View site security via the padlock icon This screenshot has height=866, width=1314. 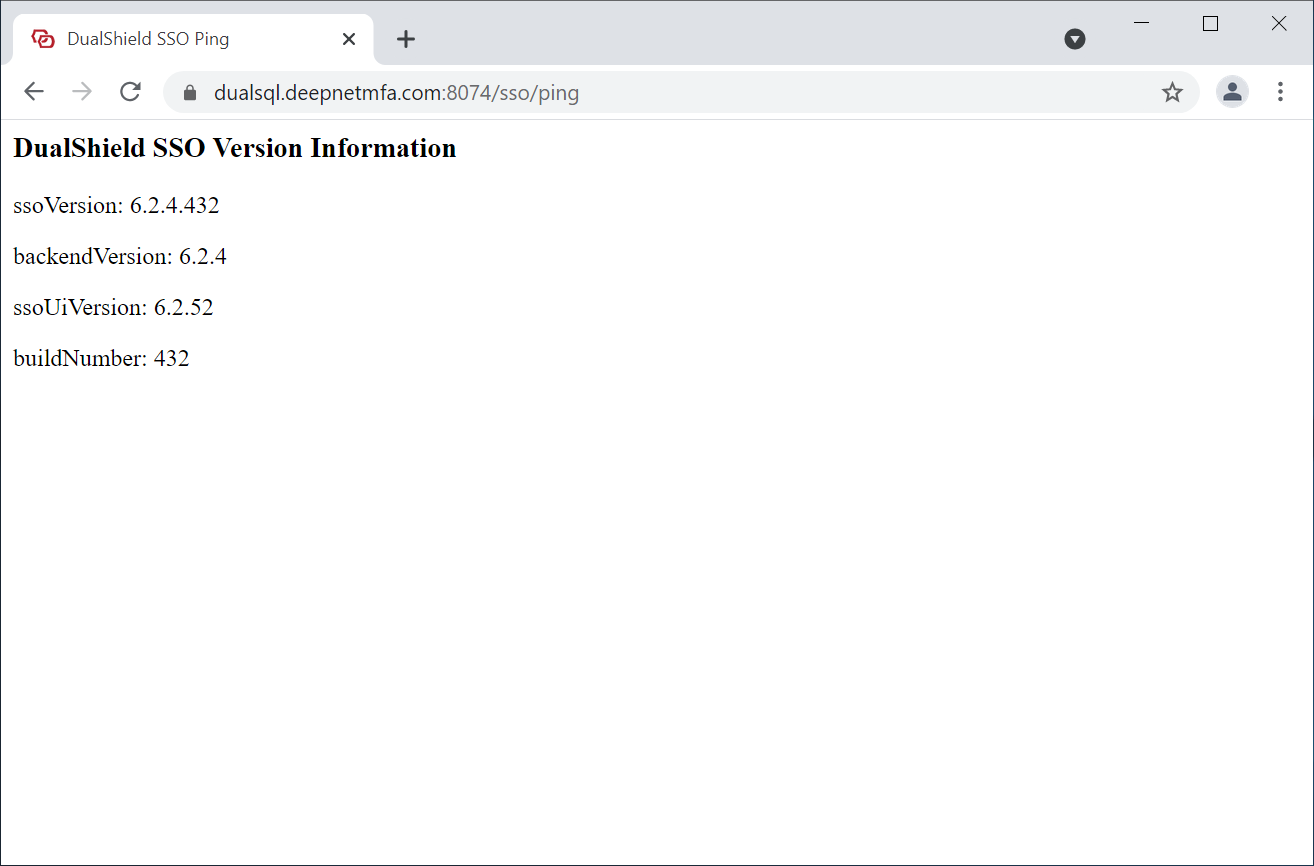190,93
